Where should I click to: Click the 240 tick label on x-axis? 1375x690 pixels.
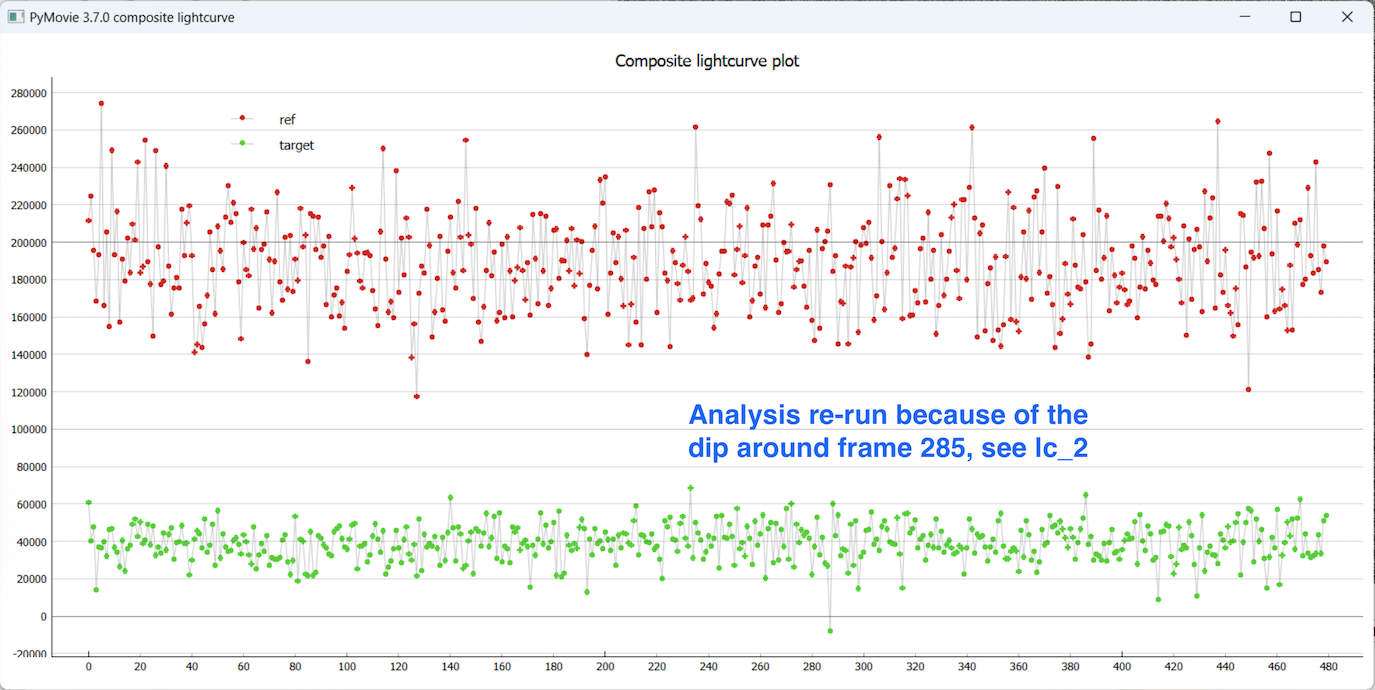coord(708,666)
